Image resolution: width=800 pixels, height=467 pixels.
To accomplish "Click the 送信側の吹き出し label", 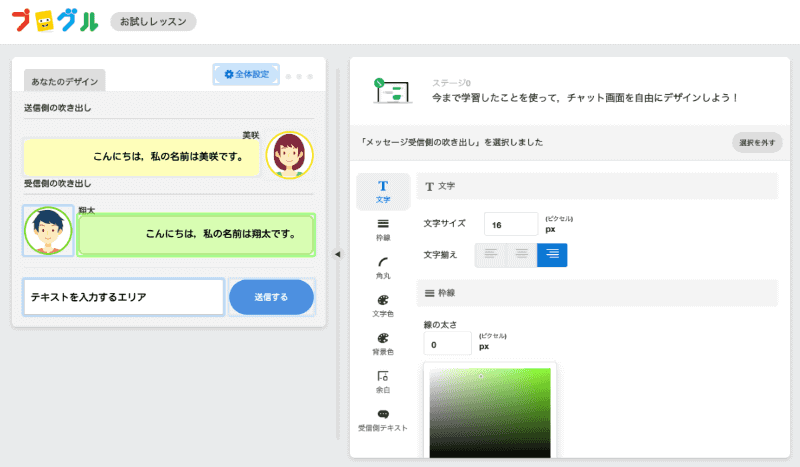I will click(x=58, y=108).
